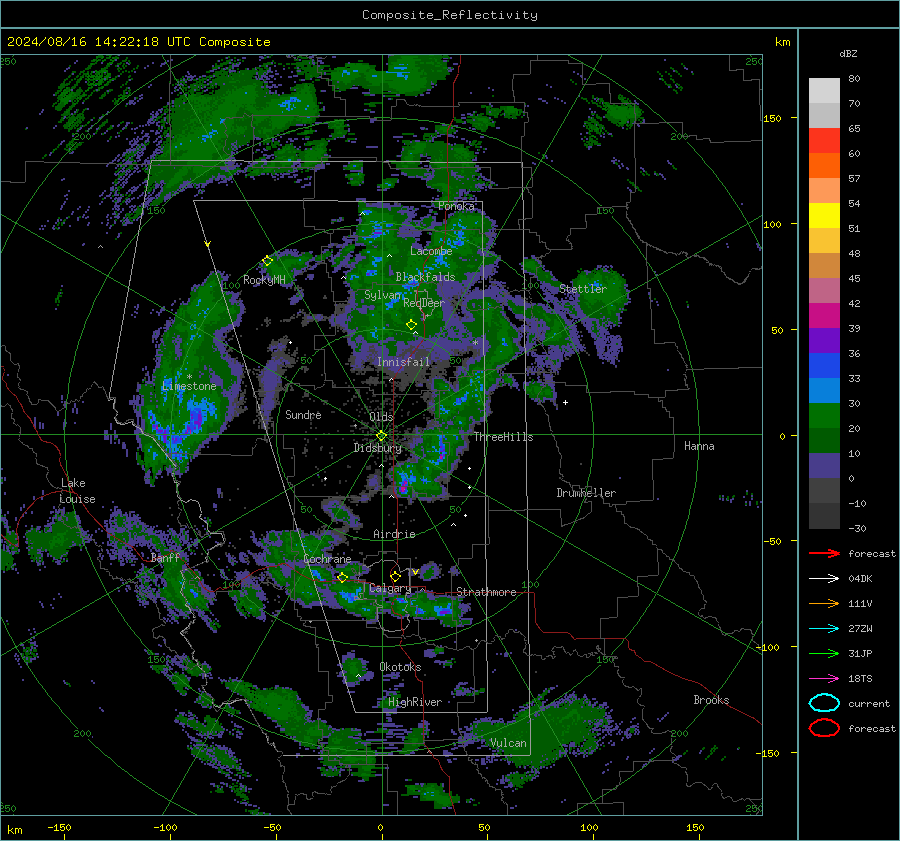
Task: Select the light gray swatch beside 80 dBZ
Action: tap(824, 90)
